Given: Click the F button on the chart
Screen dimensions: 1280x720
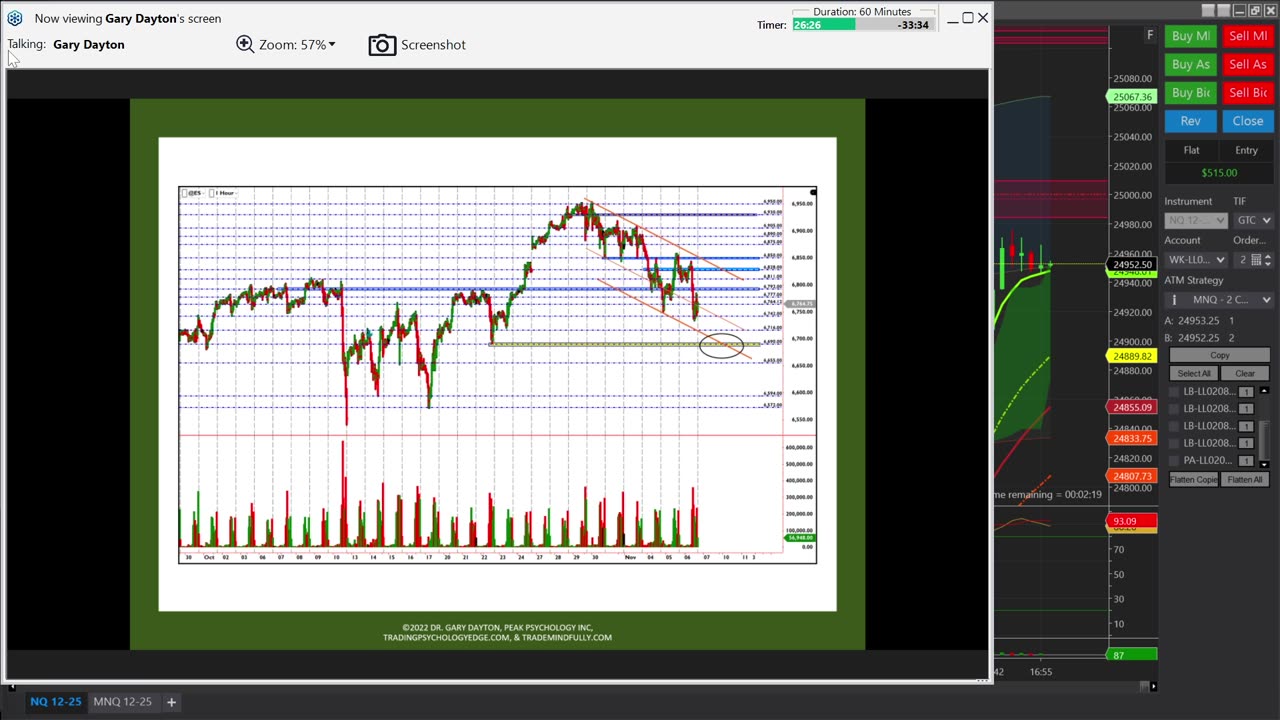Looking at the screenshot, I should click(x=1150, y=36).
